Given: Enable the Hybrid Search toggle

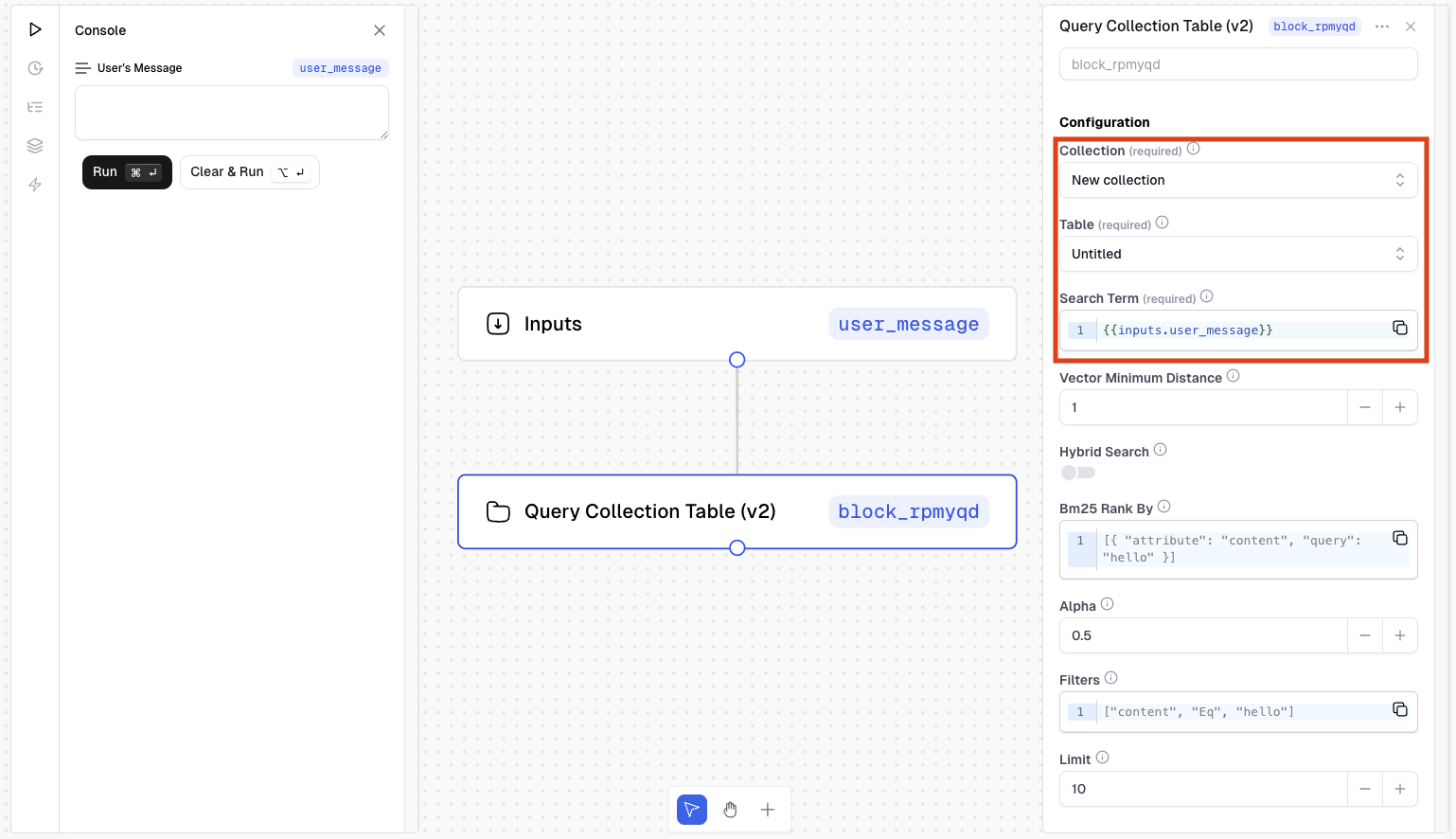Looking at the screenshot, I should tap(1078, 473).
